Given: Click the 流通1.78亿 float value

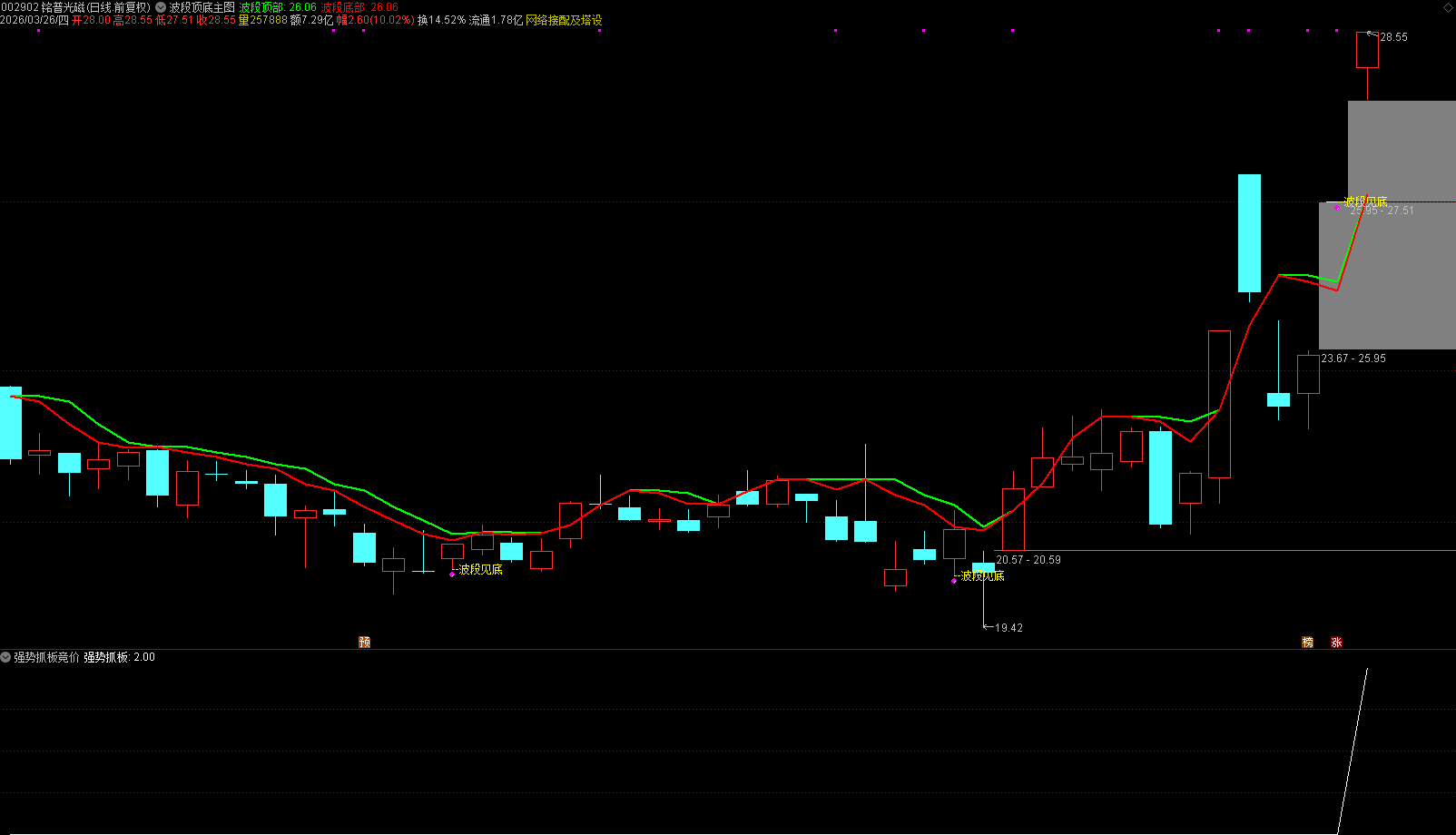Looking at the screenshot, I should 496,20.
